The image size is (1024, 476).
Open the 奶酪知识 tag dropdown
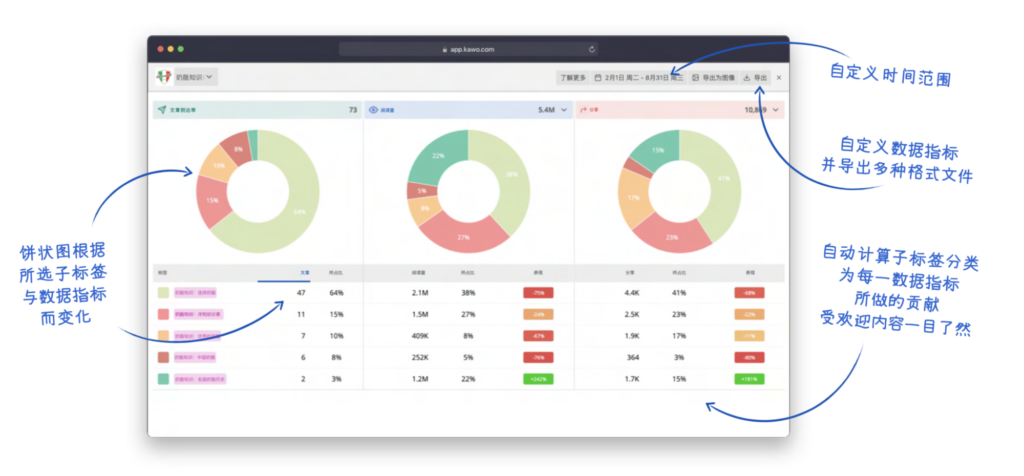(196, 76)
